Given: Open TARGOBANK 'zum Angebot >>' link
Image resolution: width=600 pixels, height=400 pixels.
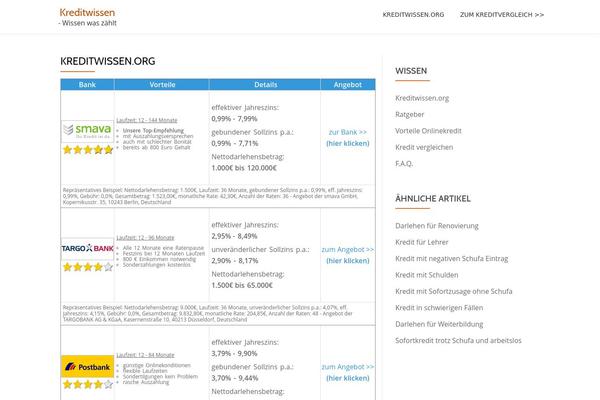Looking at the screenshot, I should 347,250.
